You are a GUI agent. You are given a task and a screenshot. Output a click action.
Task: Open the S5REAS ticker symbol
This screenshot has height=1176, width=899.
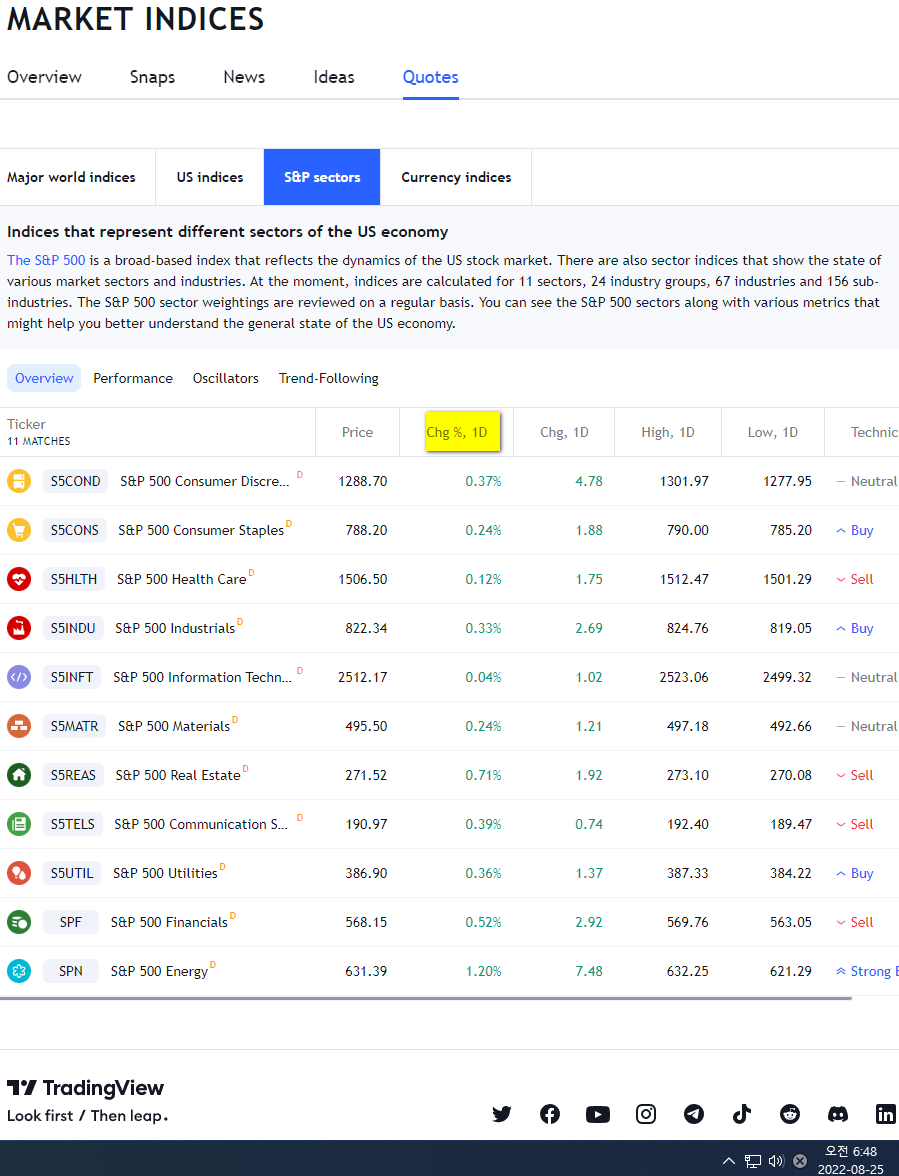click(x=73, y=775)
